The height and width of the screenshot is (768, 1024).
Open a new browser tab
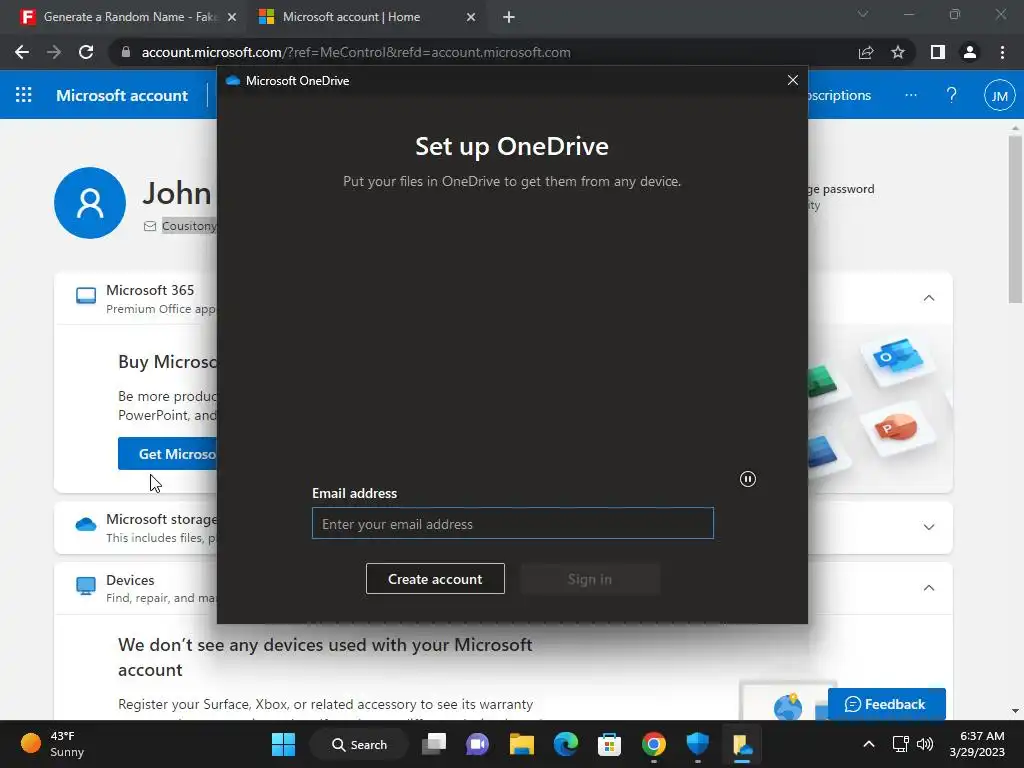[509, 17]
